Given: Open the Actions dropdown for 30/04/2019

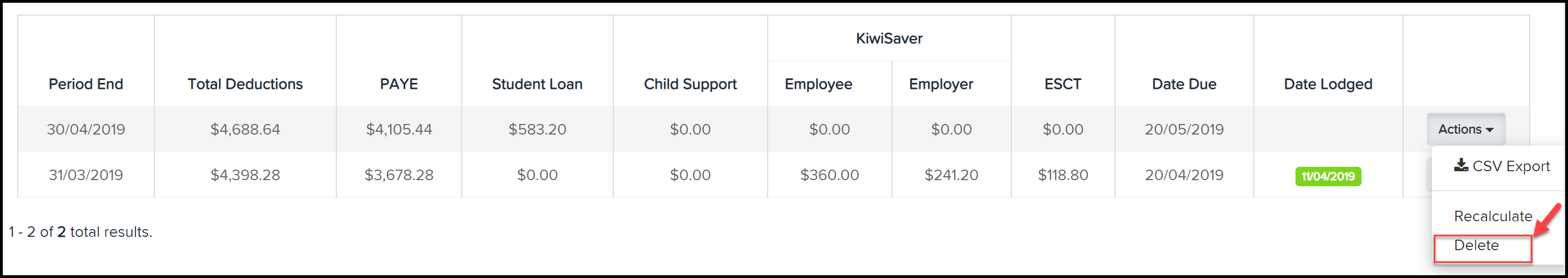Looking at the screenshot, I should (x=1466, y=129).
